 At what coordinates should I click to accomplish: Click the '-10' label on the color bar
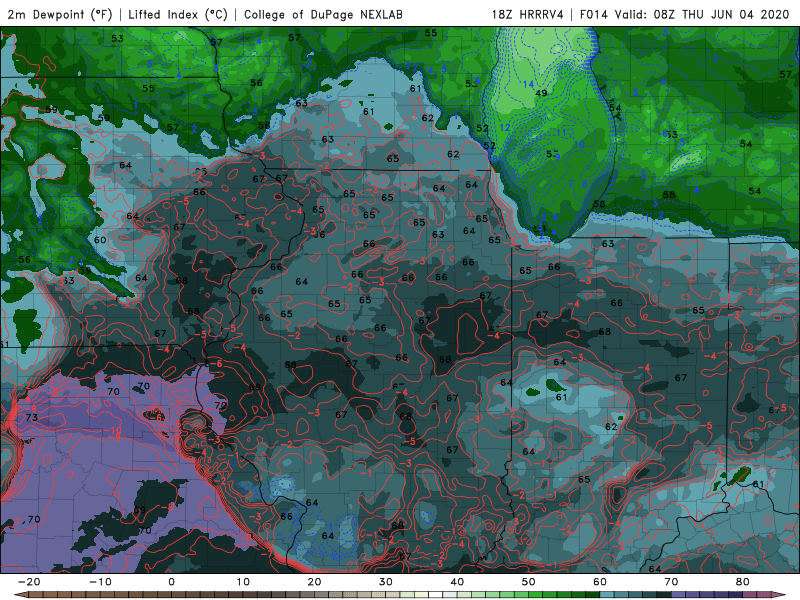[100, 582]
